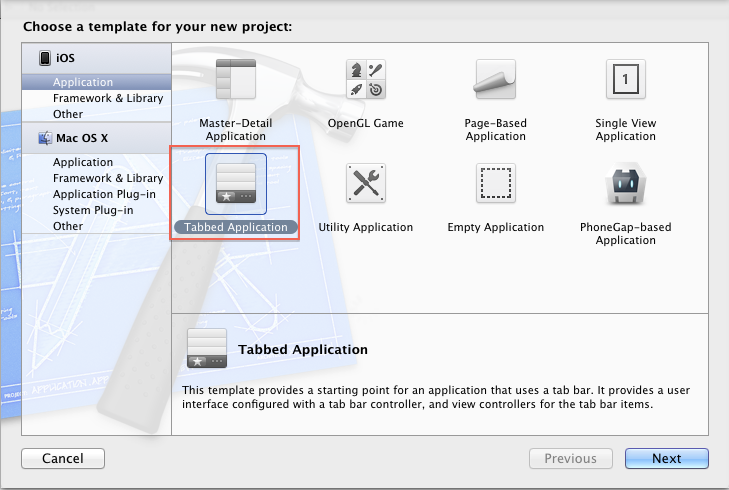Click the Next button
This screenshot has height=490, width=729.
pos(667,458)
